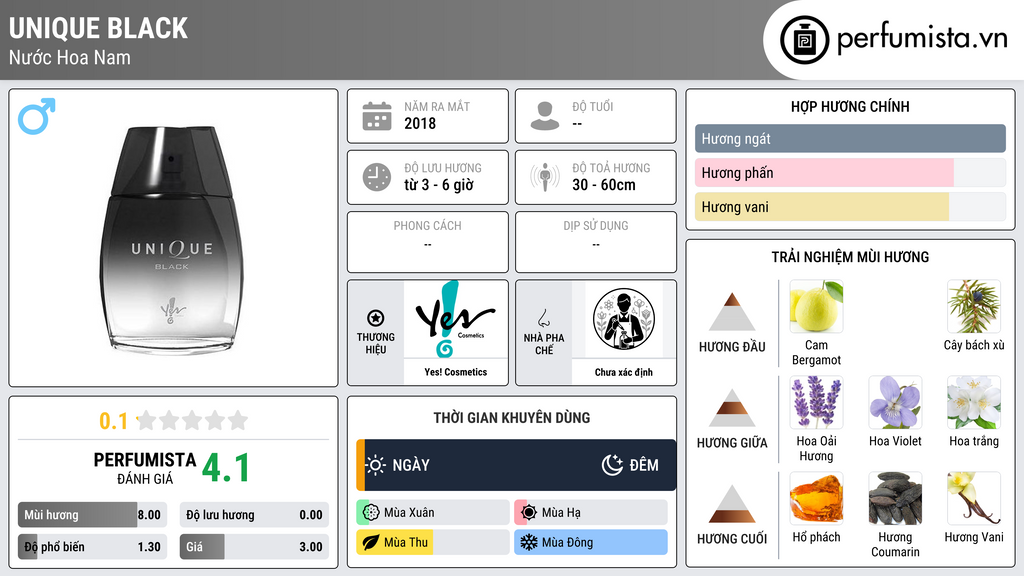Click the Mùa Đông season label
The width and height of the screenshot is (1024, 576).
click(567, 542)
